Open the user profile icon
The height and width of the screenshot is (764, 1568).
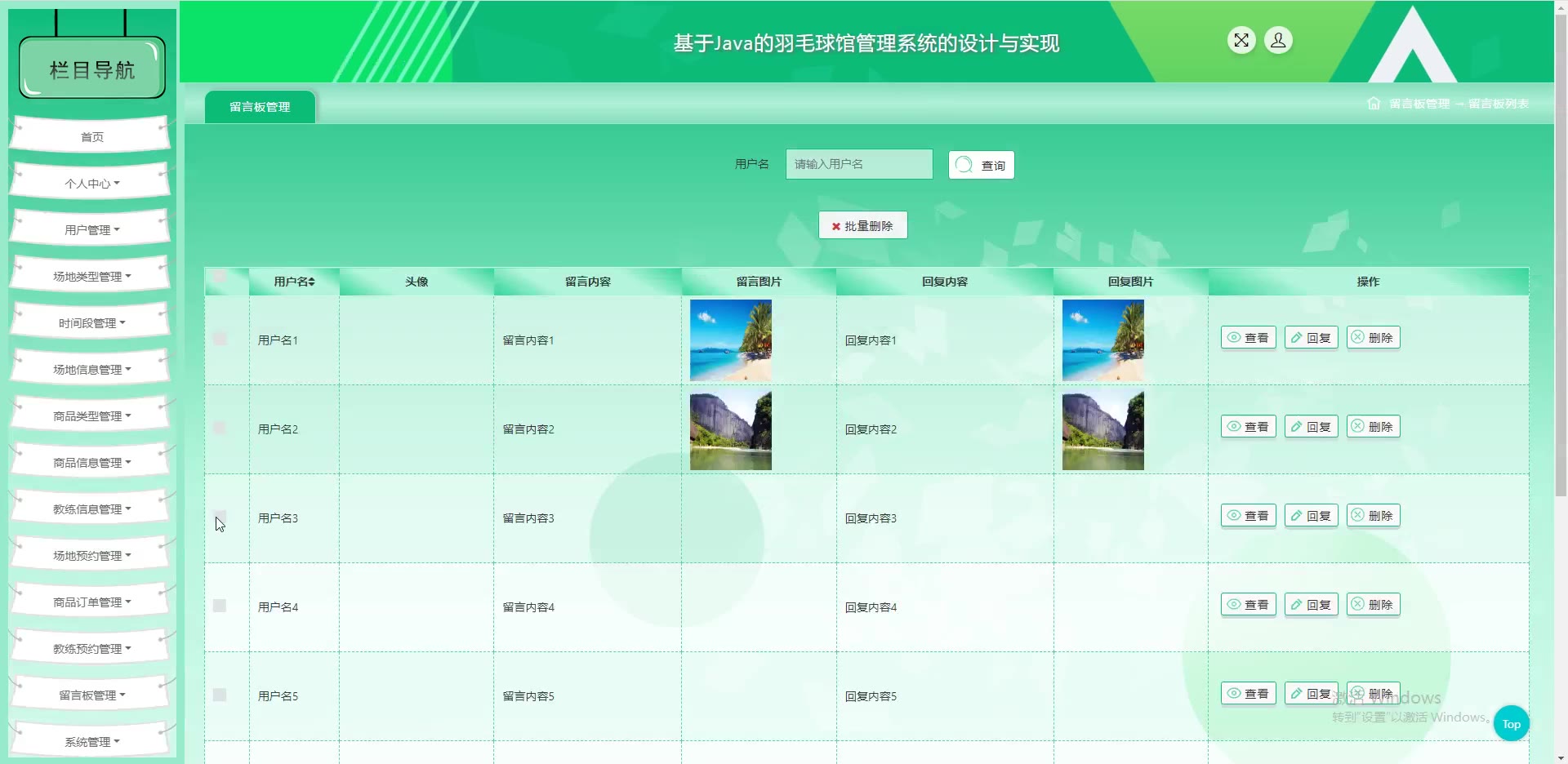[x=1278, y=40]
